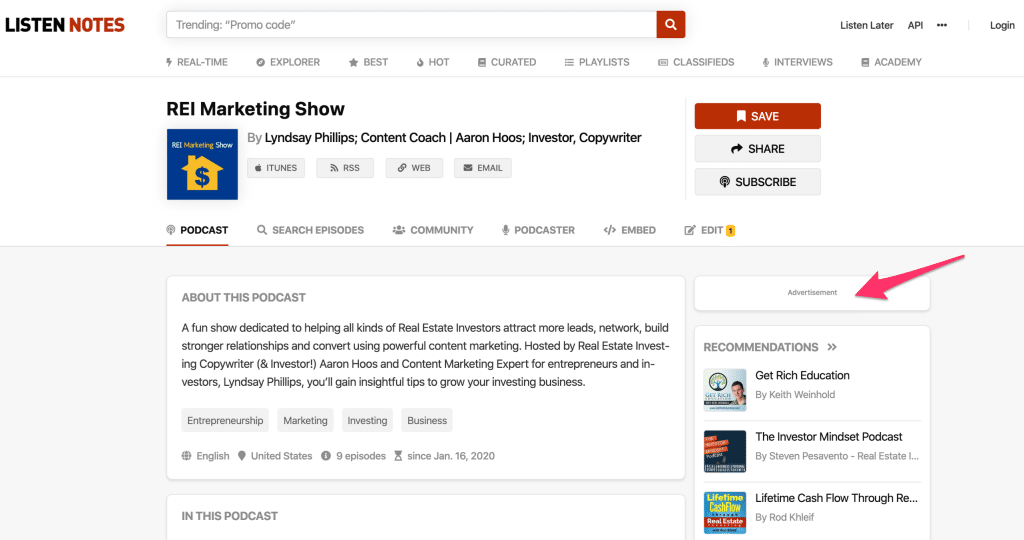Open Interviews page
Screen dimensions: 1024x540
point(797,62)
